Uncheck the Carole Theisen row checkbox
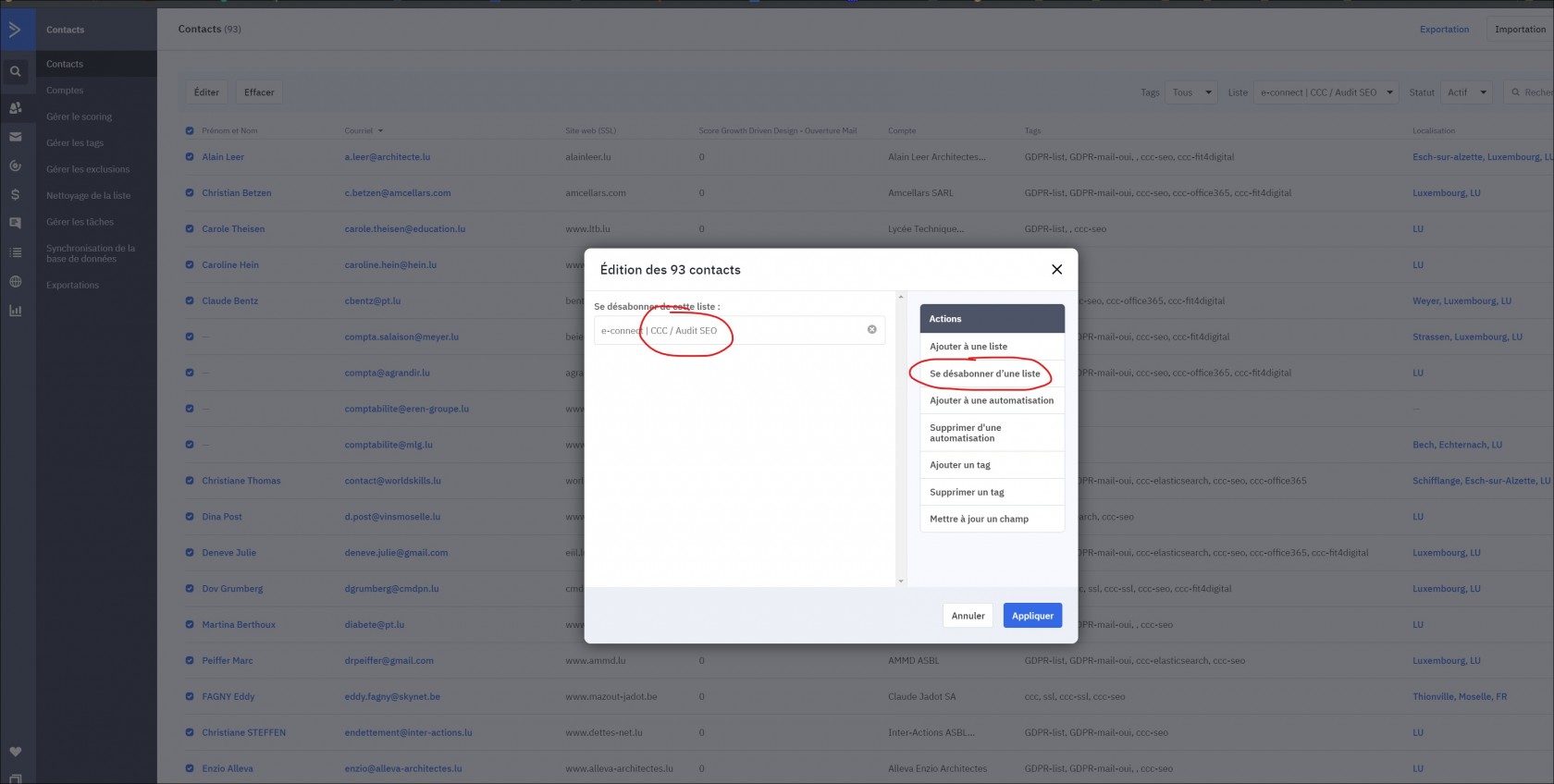1554x784 pixels. tap(190, 229)
